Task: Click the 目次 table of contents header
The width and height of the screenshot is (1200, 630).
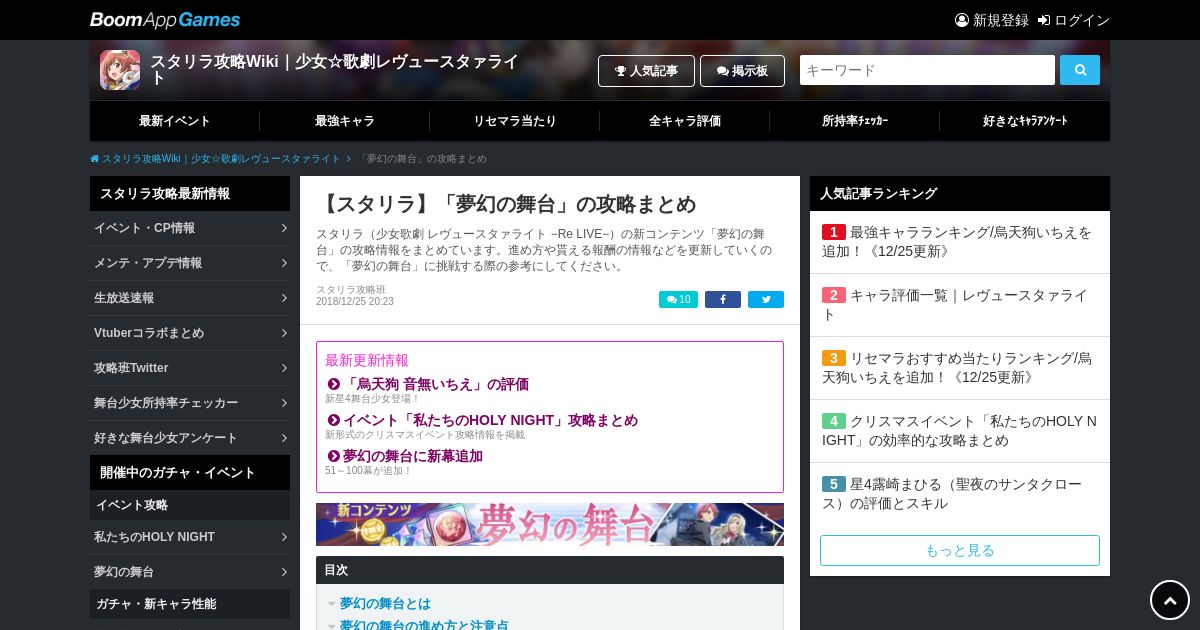Action: (x=550, y=570)
